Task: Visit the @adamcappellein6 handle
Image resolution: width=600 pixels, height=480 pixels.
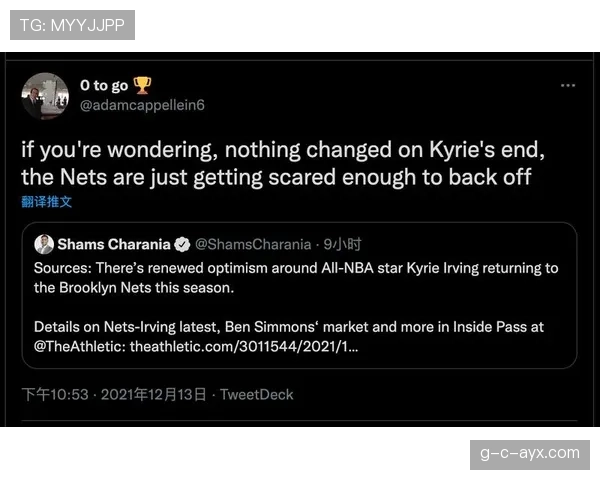Action: click(142, 105)
